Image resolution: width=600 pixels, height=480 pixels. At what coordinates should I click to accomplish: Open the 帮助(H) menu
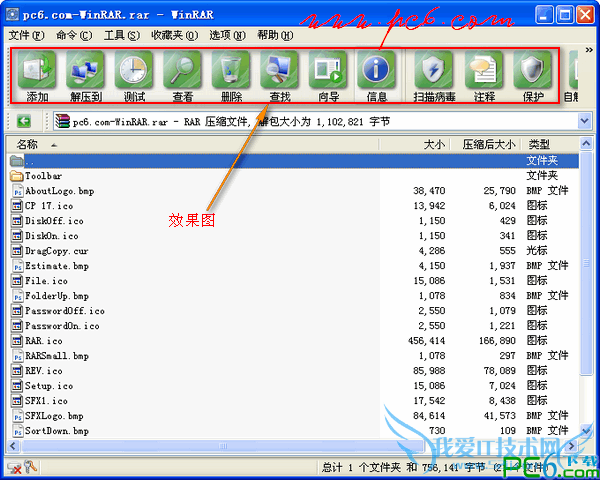pos(275,36)
